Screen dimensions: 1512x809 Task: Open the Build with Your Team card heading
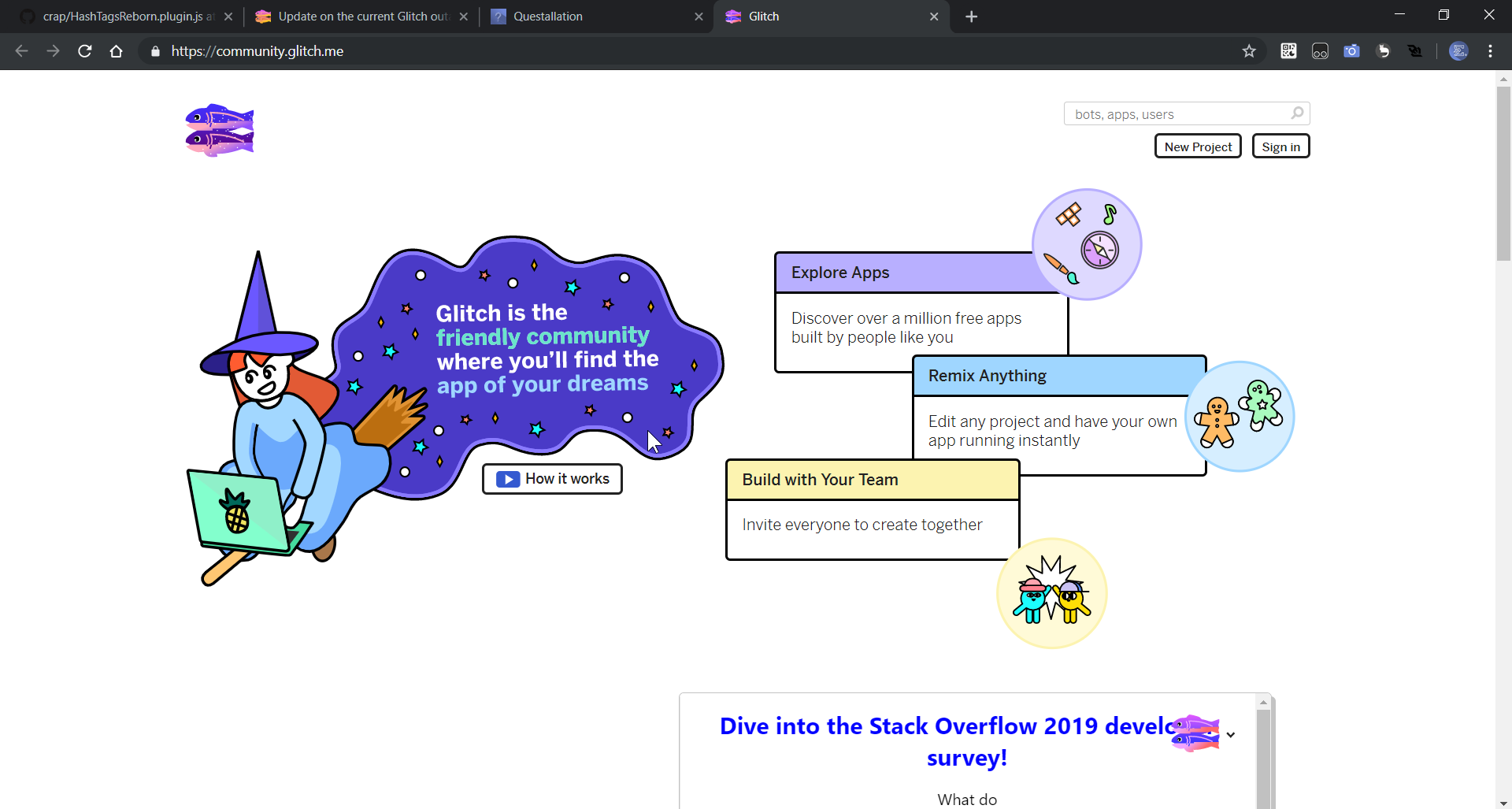pyautogui.click(x=820, y=480)
